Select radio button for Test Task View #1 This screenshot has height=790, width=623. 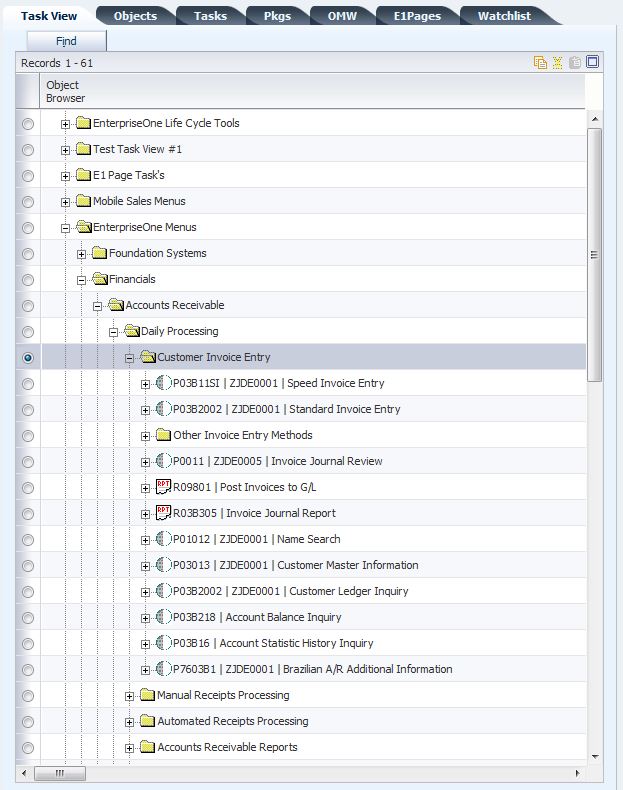click(28, 150)
